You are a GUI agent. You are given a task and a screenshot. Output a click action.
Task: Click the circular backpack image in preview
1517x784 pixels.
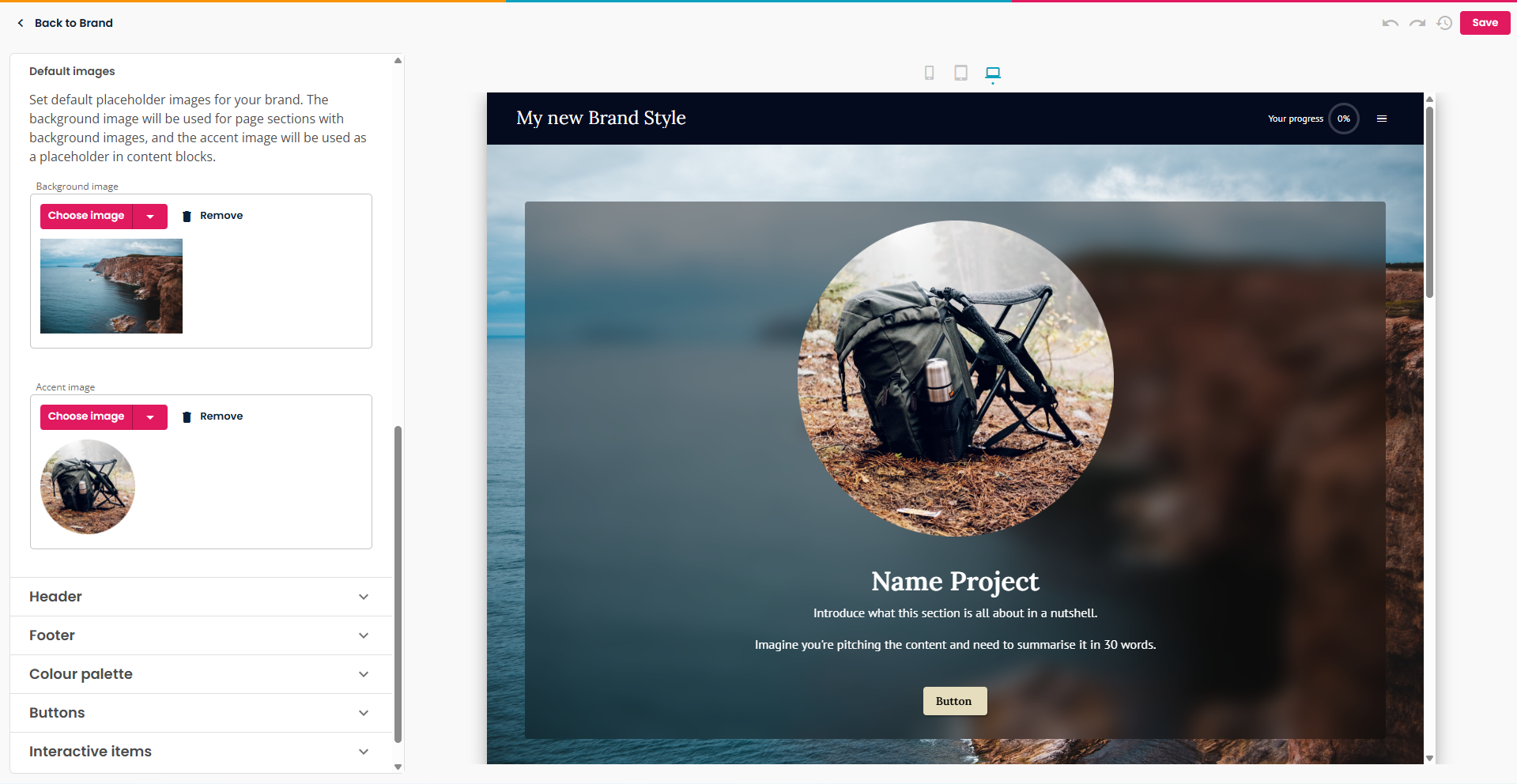click(x=955, y=379)
